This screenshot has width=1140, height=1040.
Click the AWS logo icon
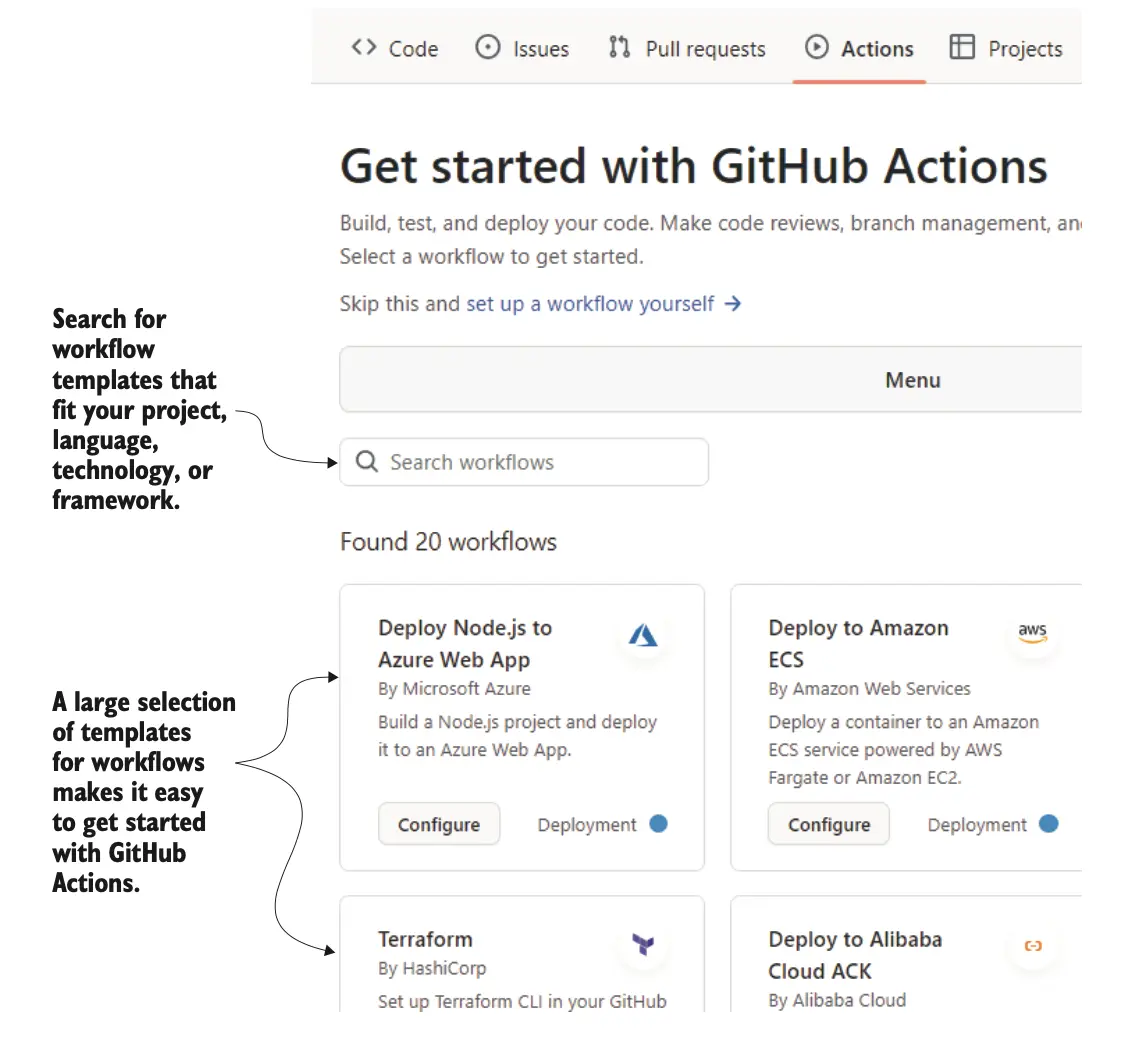[x=1032, y=634]
